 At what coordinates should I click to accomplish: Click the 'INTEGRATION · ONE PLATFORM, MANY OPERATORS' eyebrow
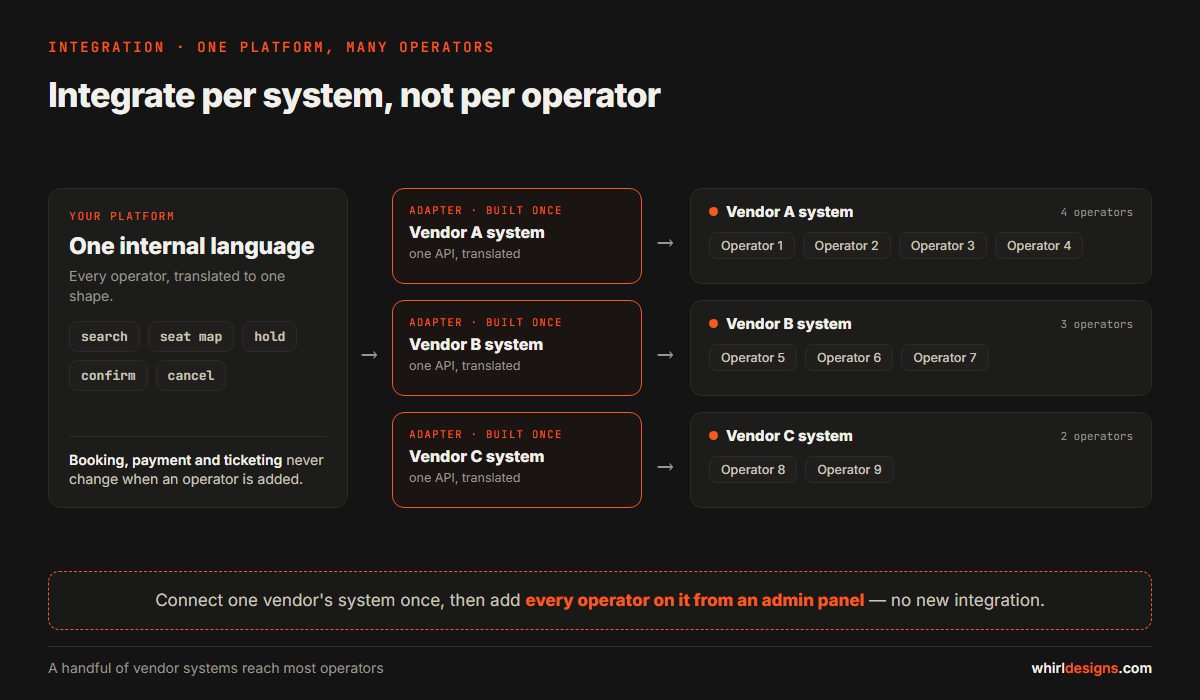(x=271, y=47)
